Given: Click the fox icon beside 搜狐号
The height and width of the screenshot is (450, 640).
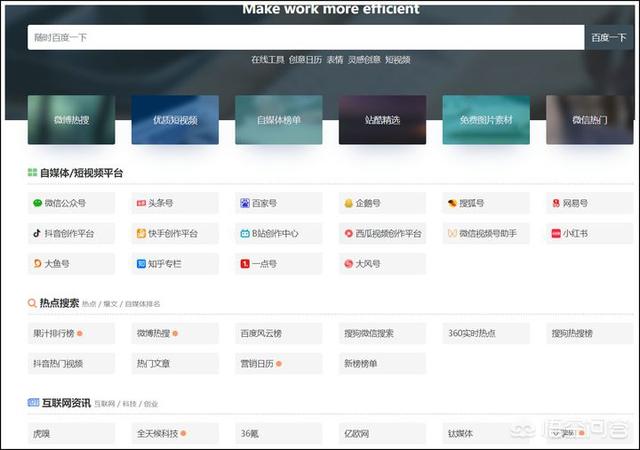Looking at the screenshot, I should pos(452,203).
